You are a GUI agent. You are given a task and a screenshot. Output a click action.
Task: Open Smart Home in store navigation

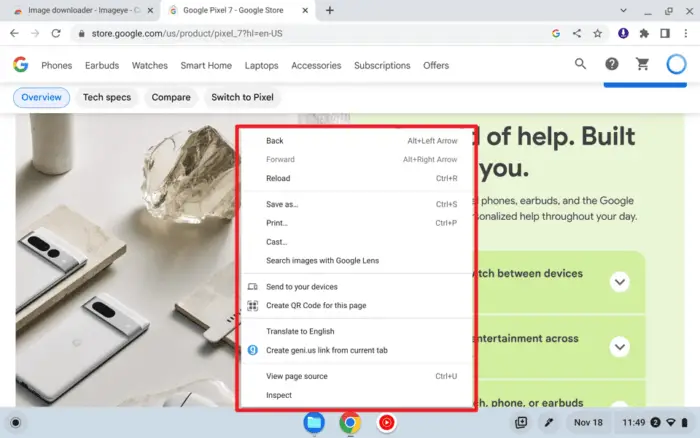tap(206, 65)
